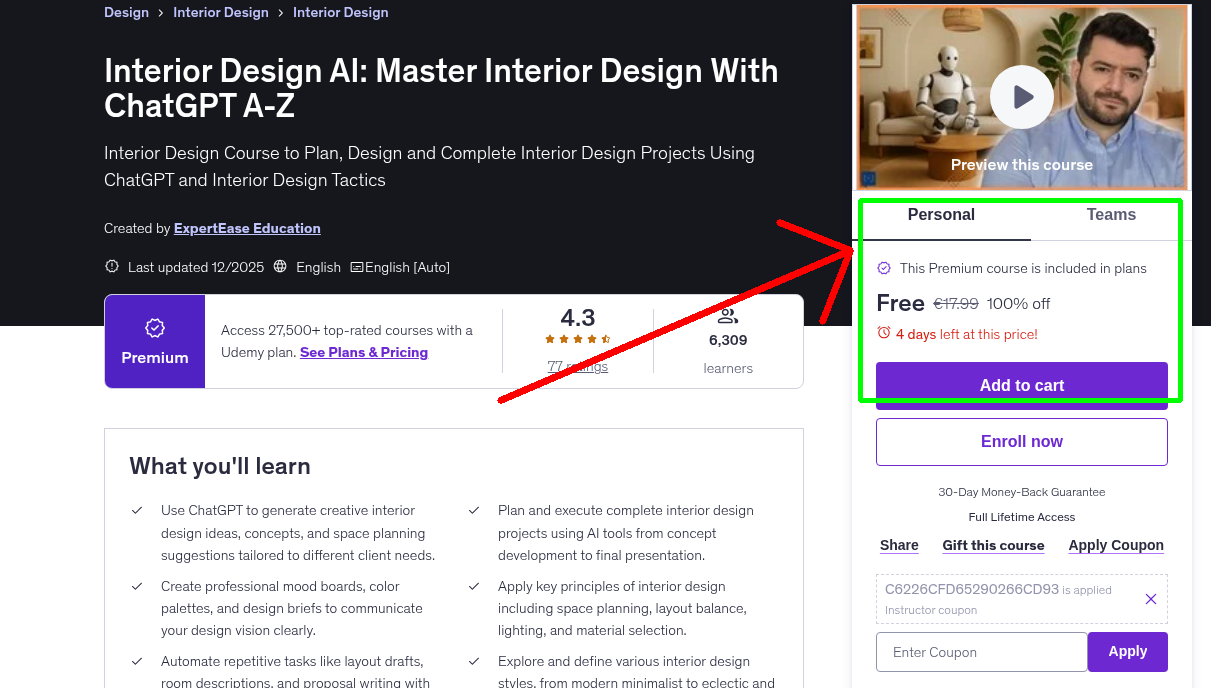Open the 77 ratings link

coord(577,366)
